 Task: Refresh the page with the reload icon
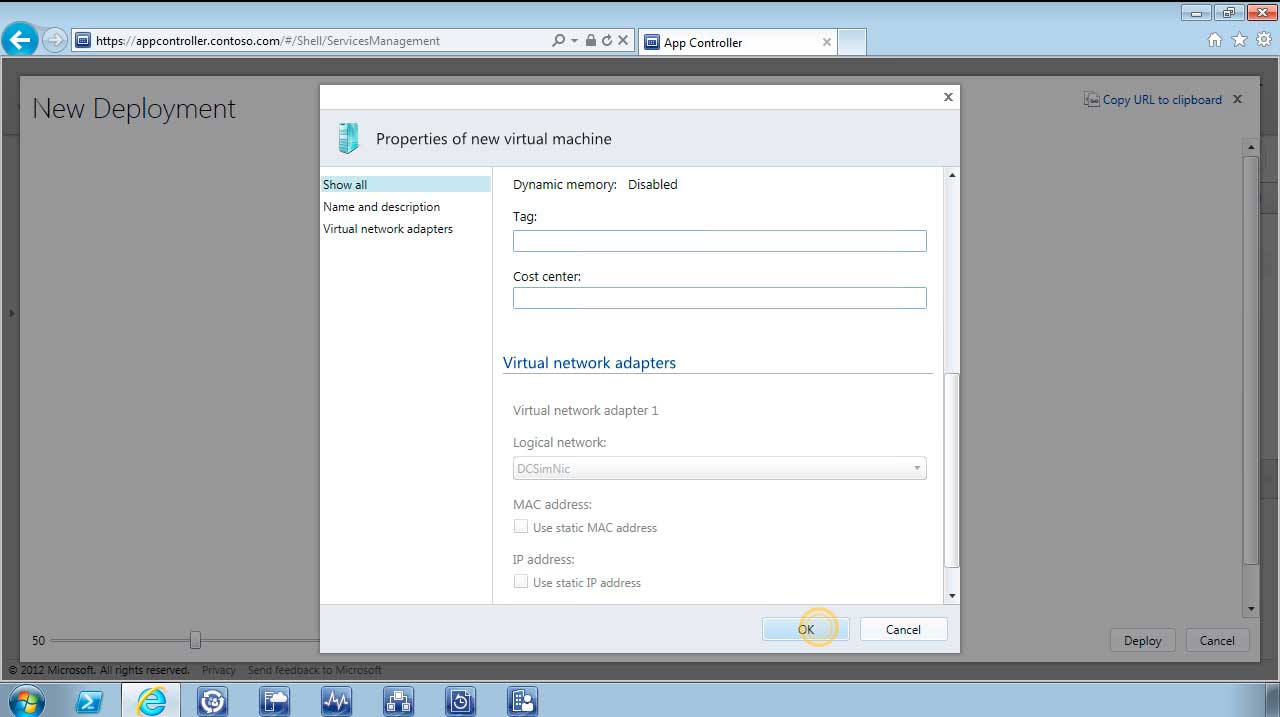(606, 41)
